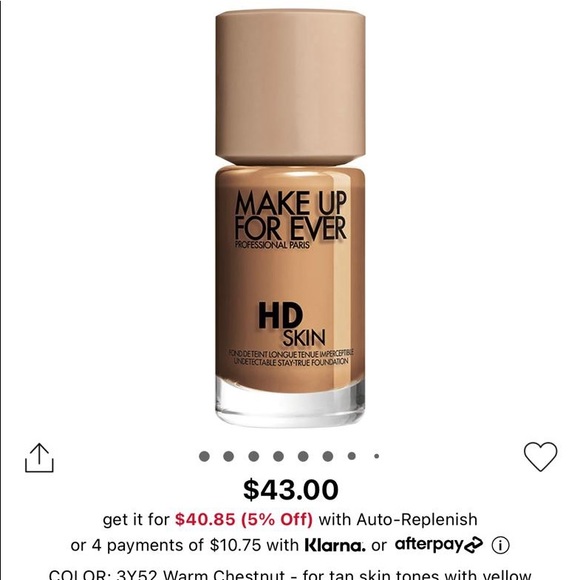Open the HD Skin foundation product image
Viewport: 580px width, 580px height.
[290, 218]
